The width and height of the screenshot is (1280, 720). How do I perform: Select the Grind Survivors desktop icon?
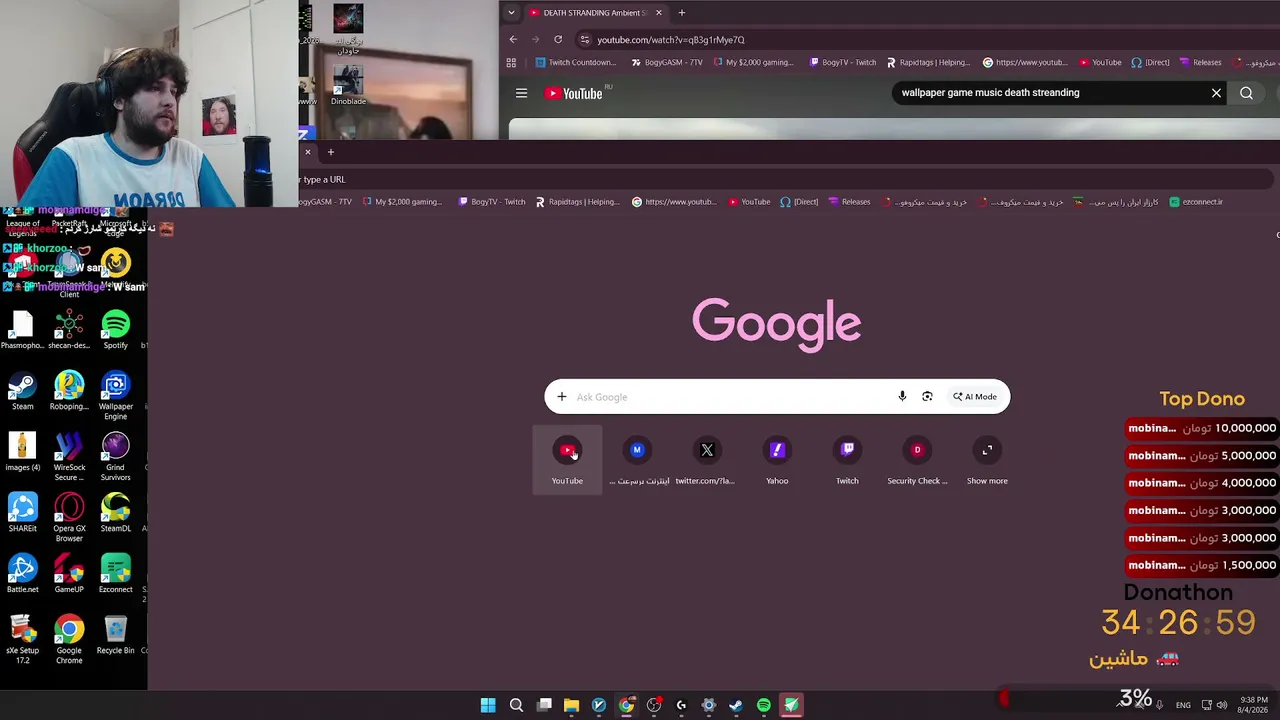(115, 457)
